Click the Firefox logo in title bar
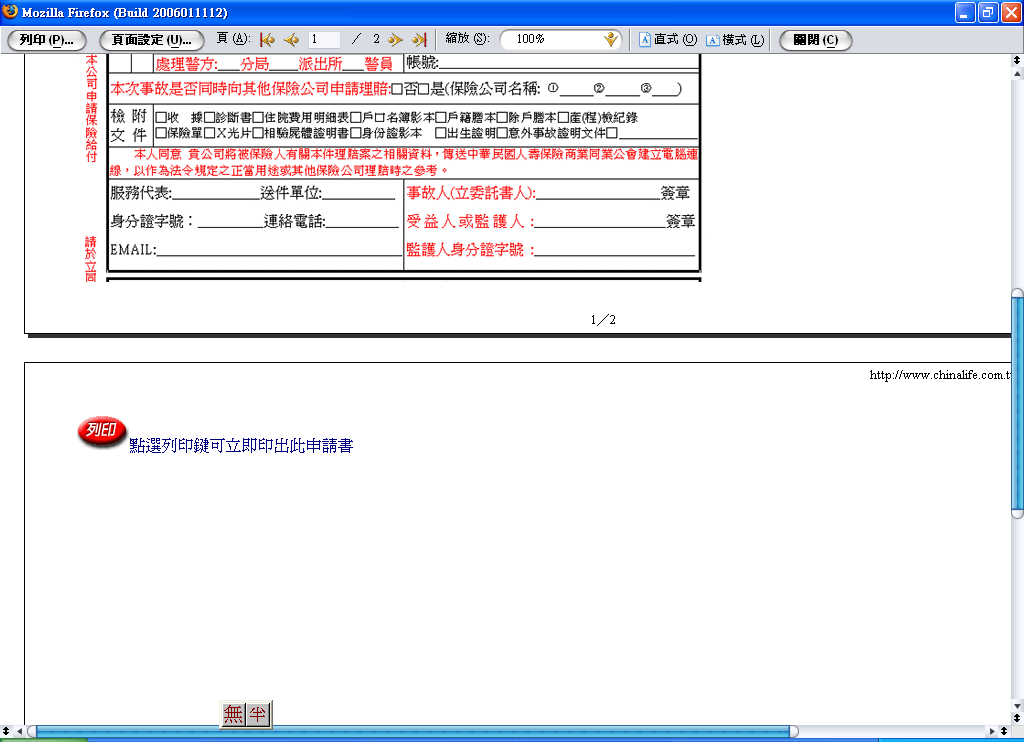The width and height of the screenshot is (1024, 742). pos(10,12)
